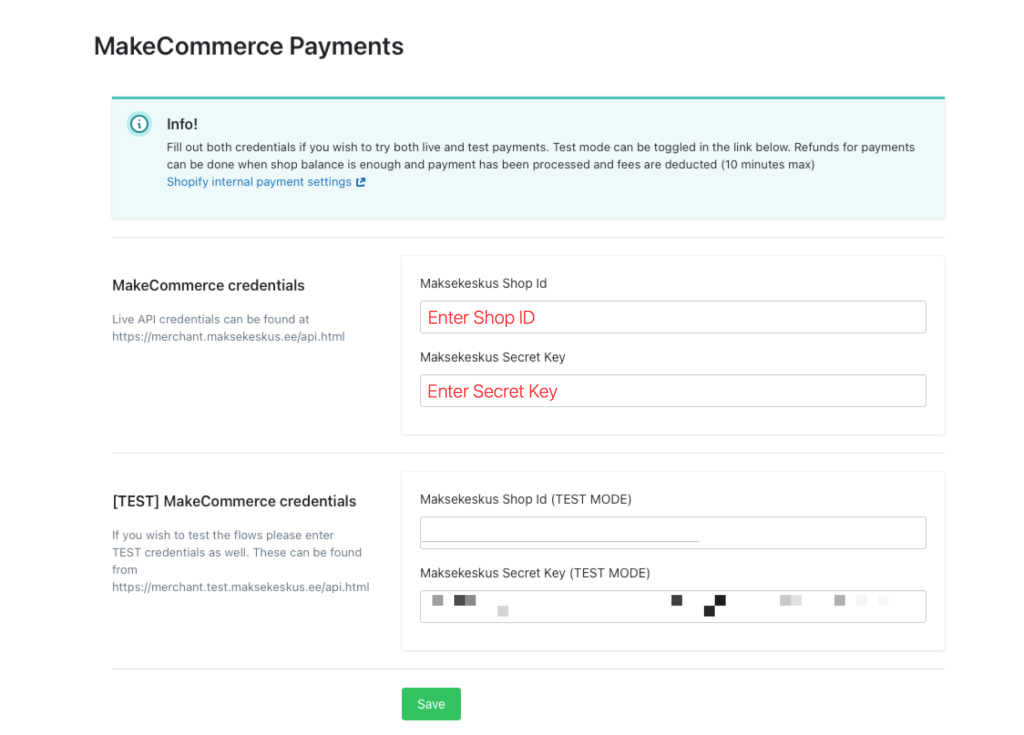
Task: Click the "Maksekeskus Shop Id" field label
Action: pos(483,283)
